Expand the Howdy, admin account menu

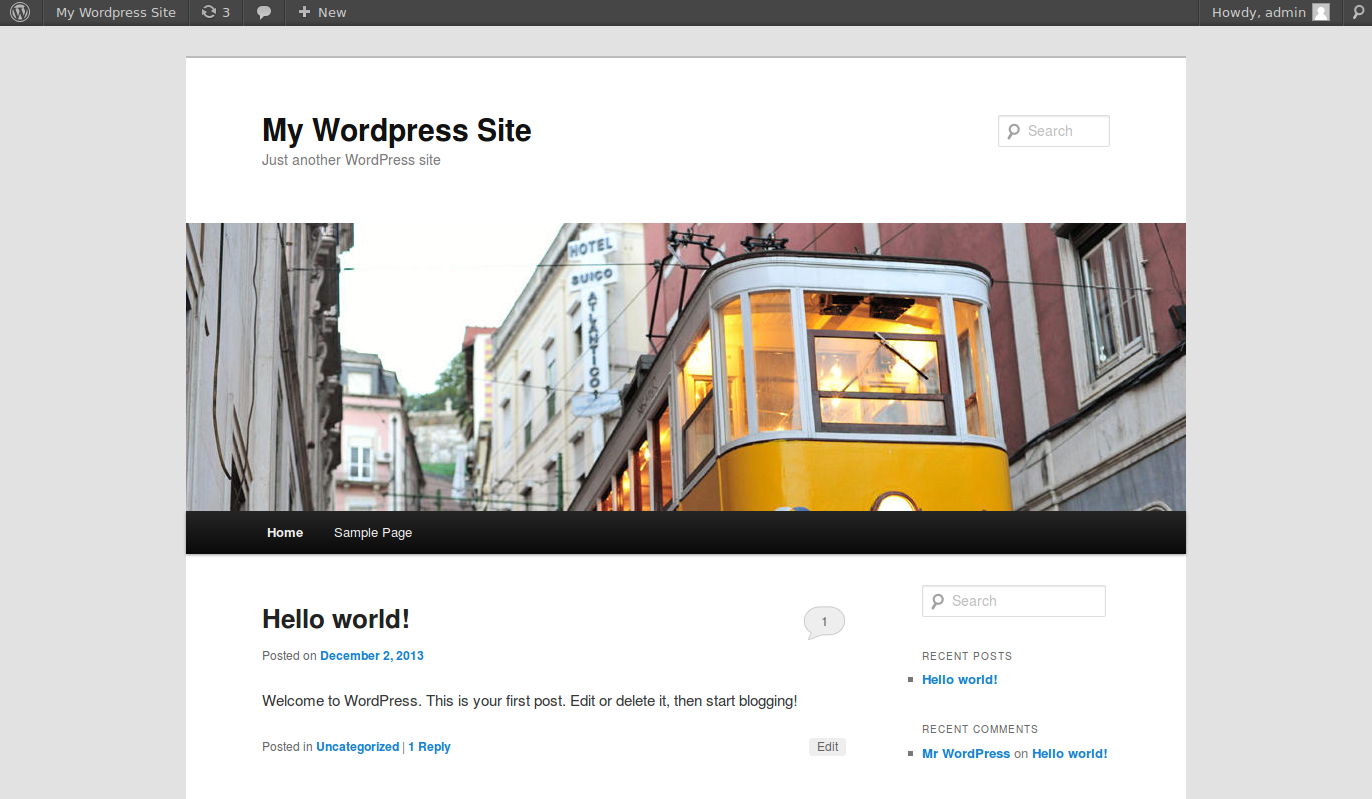(x=1258, y=13)
